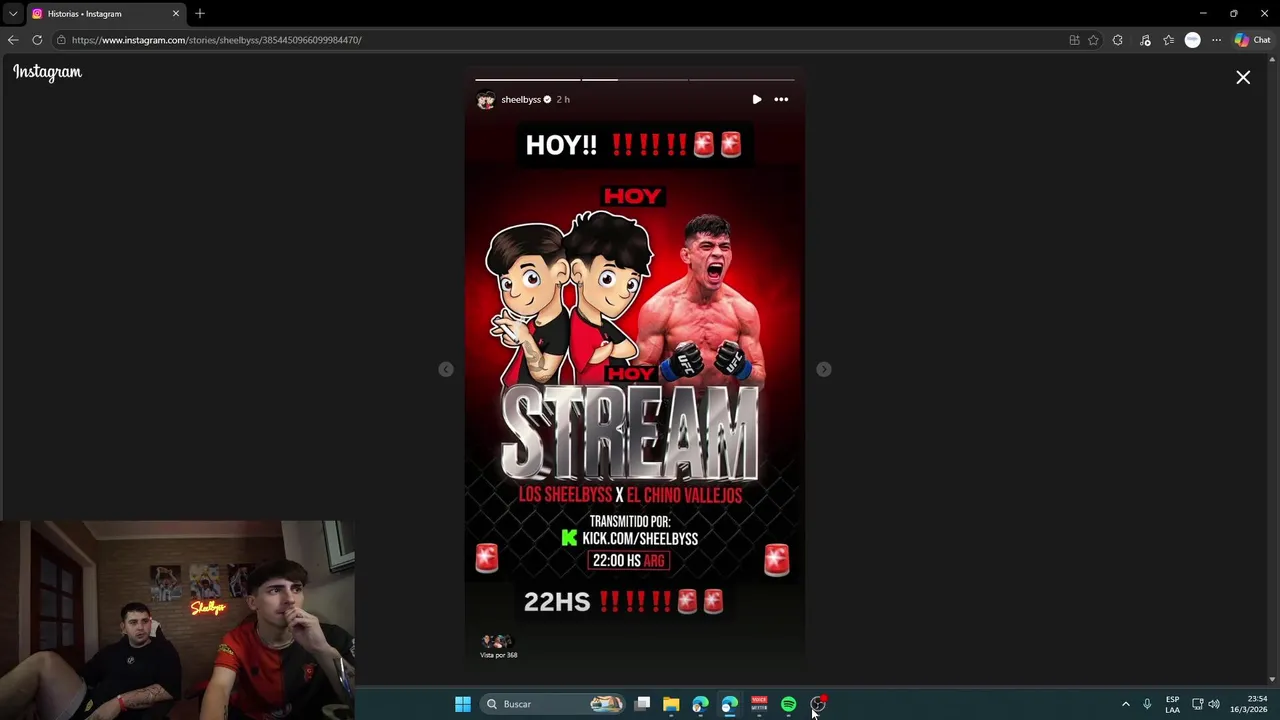
Task: Play the paused Instagram story
Action: tap(756, 99)
